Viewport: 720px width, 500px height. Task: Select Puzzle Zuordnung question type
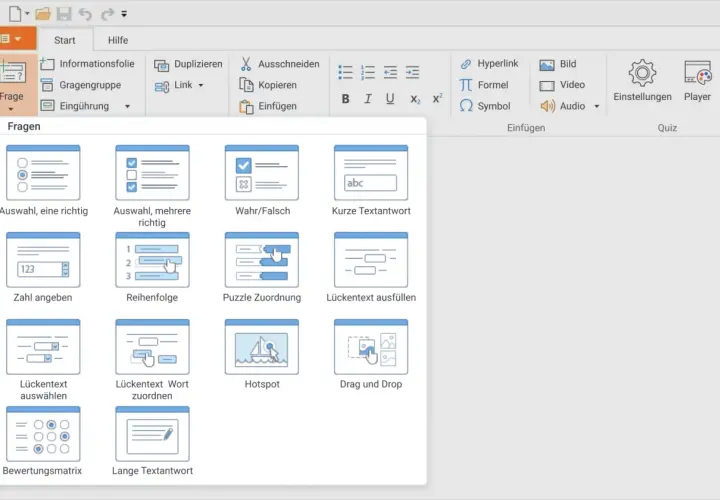pos(262,267)
